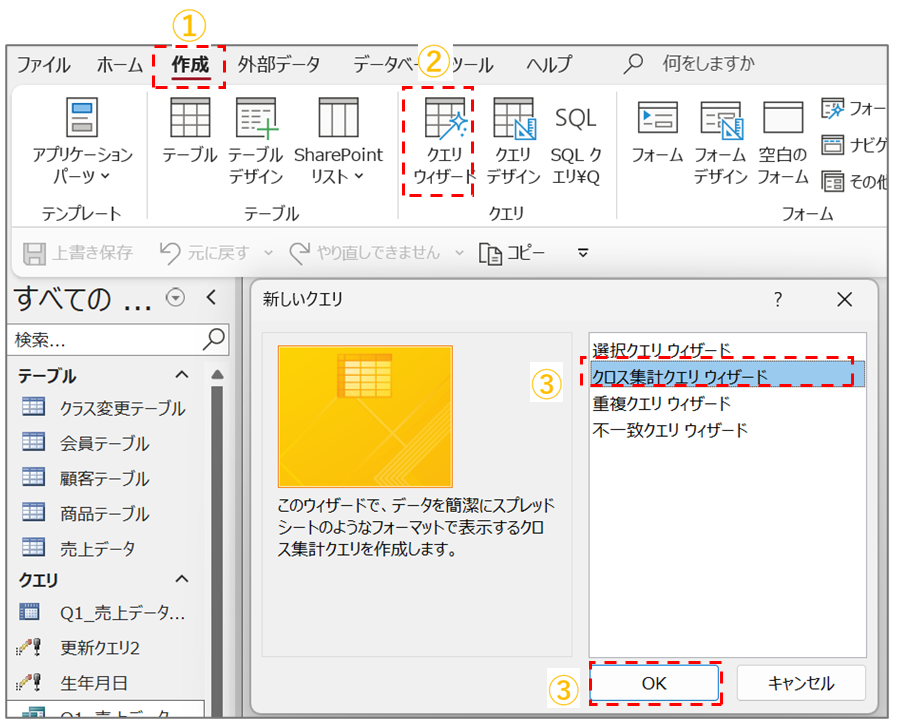Collapse the テーブル group in navigation pane
The image size is (900, 721).
[182, 376]
